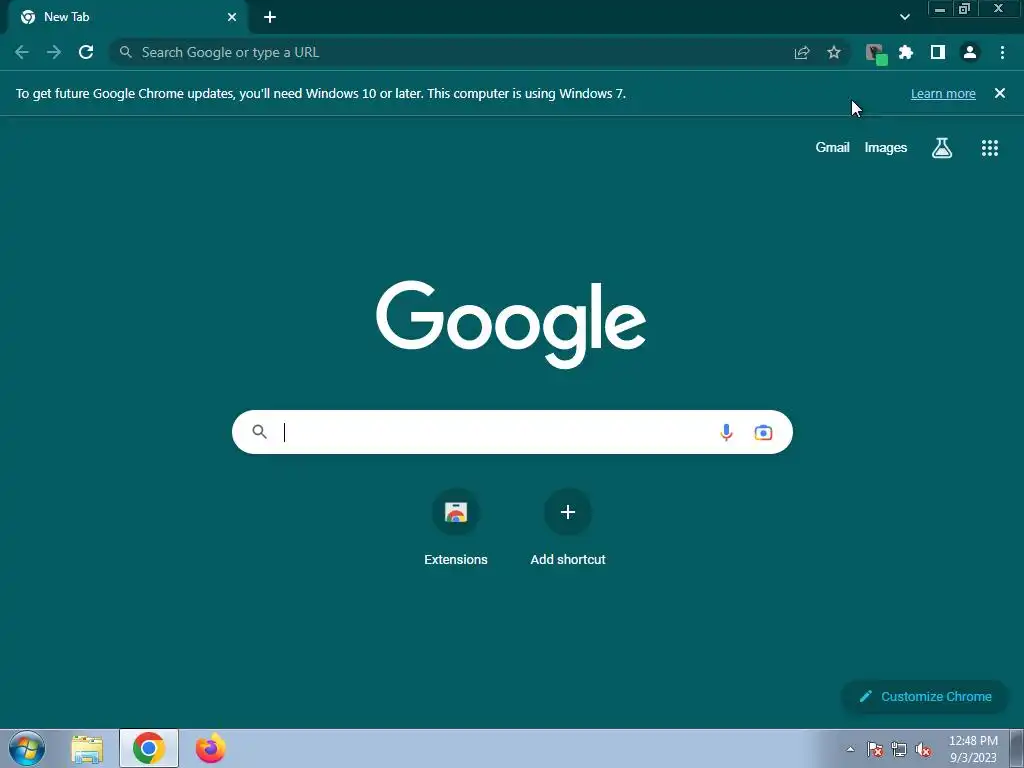The width and height of the screenshot is (1024, 768).
Task: Open the Action Center flag icon
Action: (875, 749)
